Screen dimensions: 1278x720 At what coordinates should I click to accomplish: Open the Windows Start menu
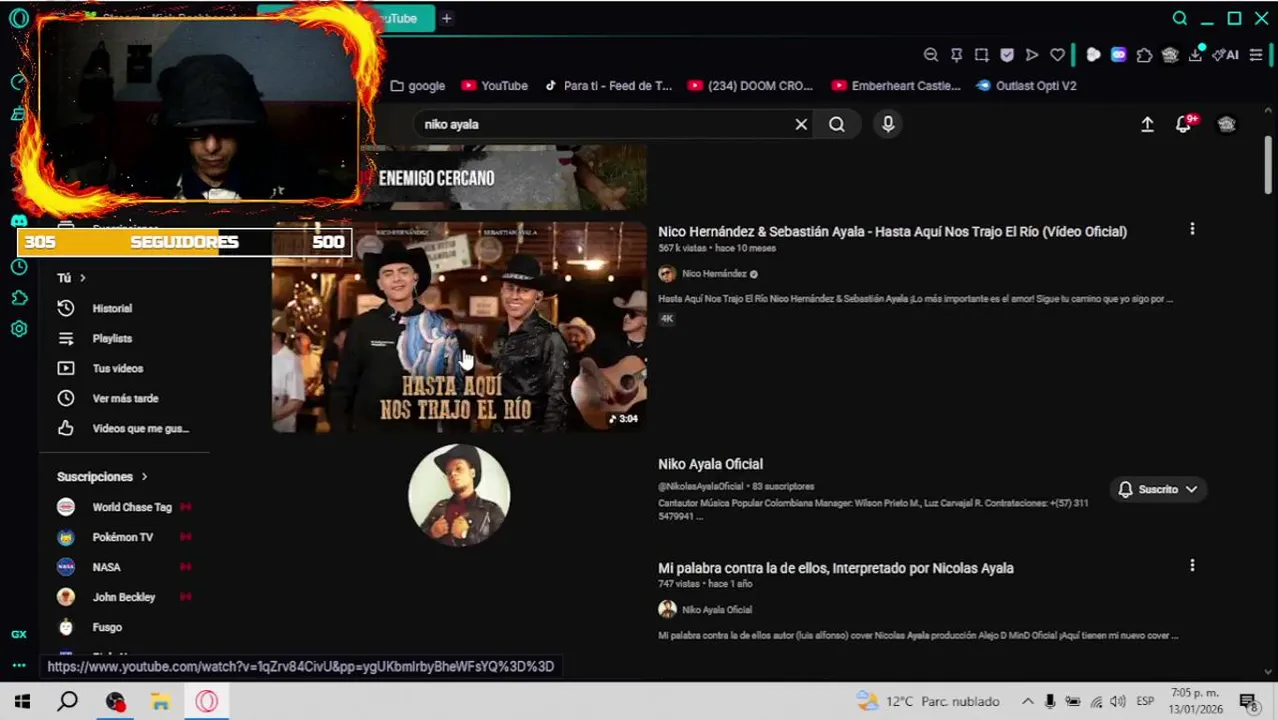pos(22,701)
